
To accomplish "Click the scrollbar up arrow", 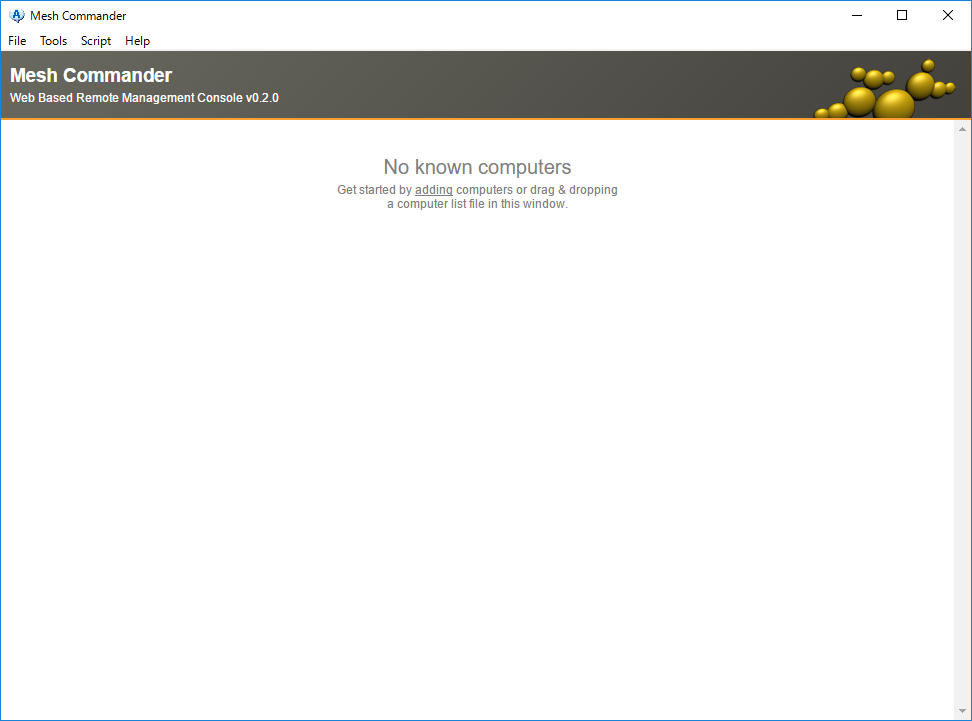I will (x=962, y=130).
